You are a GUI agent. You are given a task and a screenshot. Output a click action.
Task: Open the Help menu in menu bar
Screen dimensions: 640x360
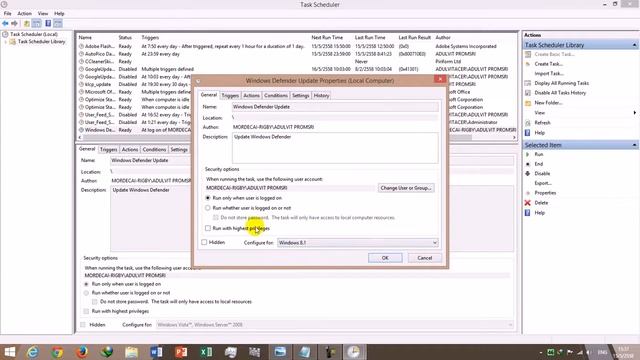click(x=59, y=13)
